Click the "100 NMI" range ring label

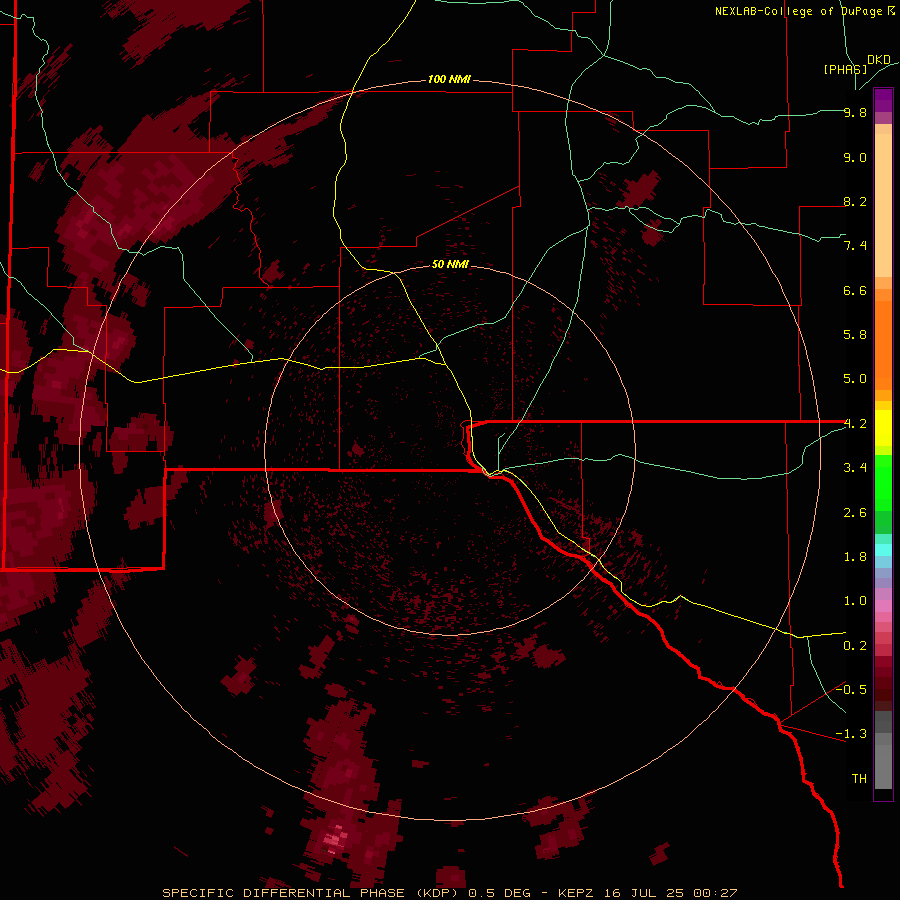(x=449, y=79)
